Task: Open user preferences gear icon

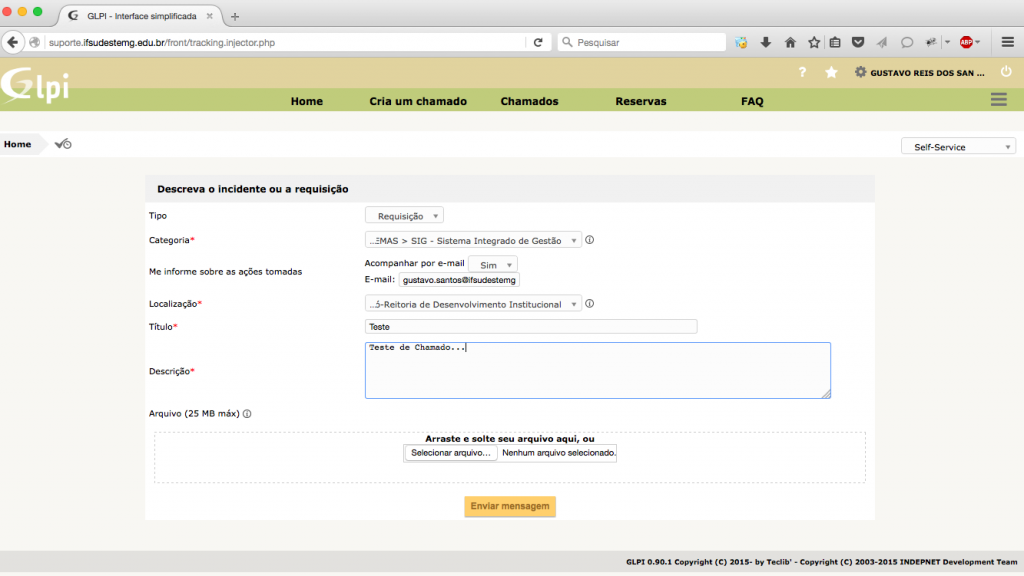Action: tap(860, 72)
